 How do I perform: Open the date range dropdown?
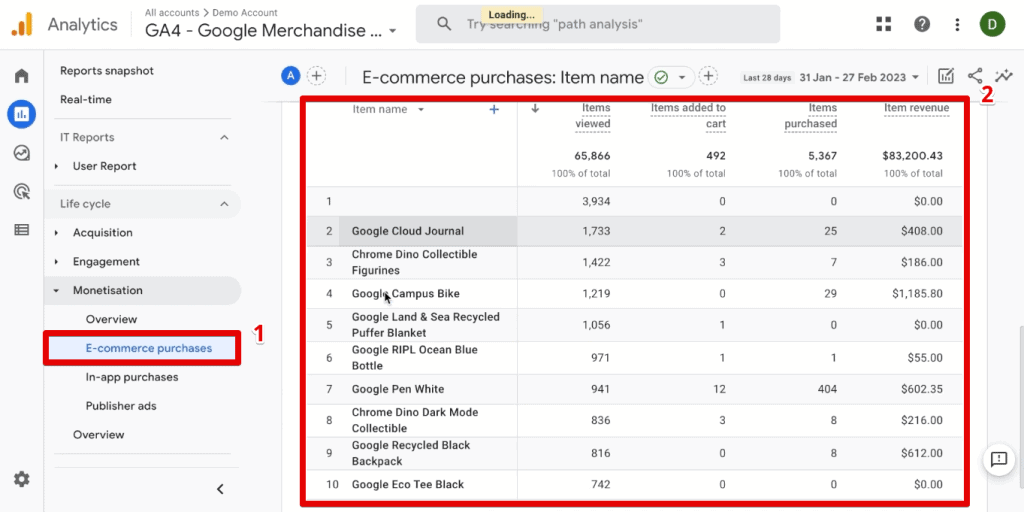click(x=859, y=77)
